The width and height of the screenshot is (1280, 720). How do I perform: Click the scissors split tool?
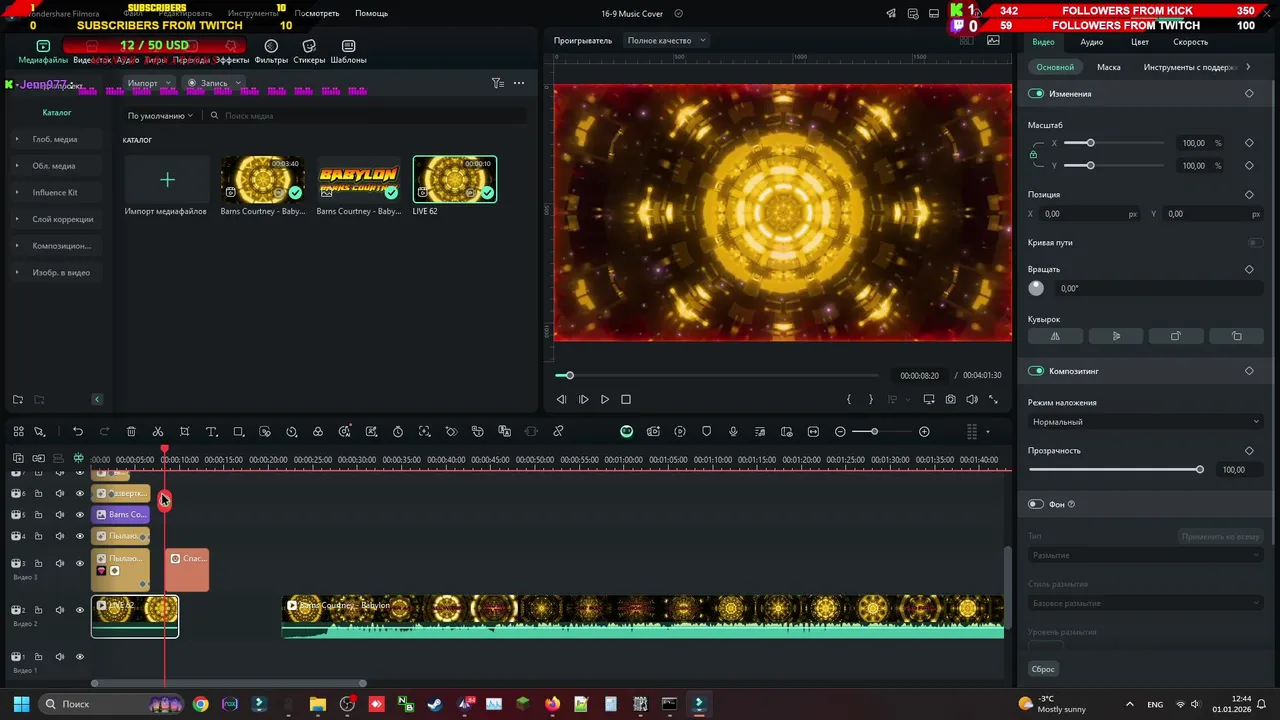[158, 431]
